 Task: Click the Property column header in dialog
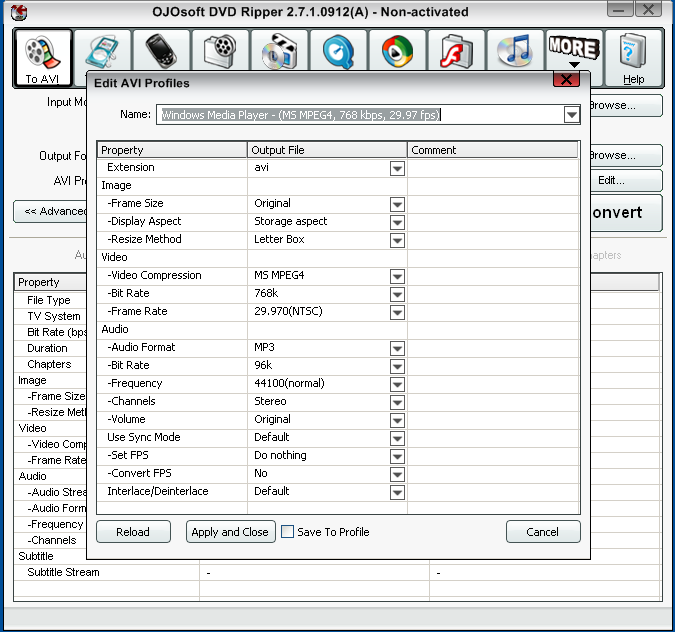(172, 150)
